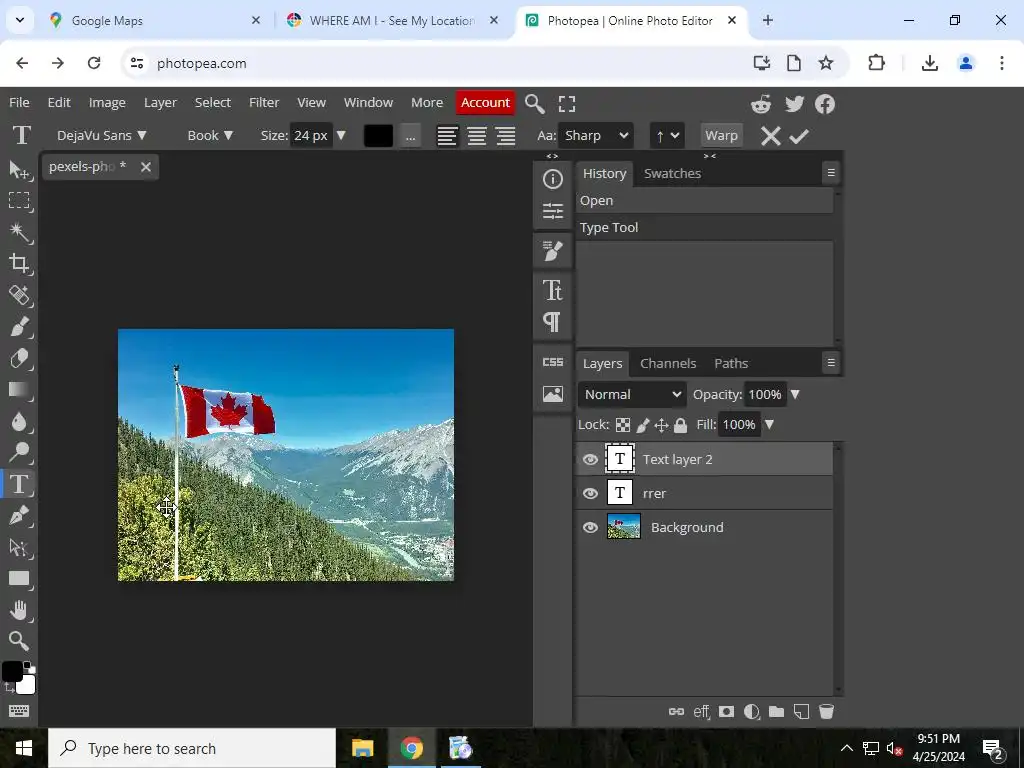
Task: Select the Blur drop tool
Action: (19, 421)
